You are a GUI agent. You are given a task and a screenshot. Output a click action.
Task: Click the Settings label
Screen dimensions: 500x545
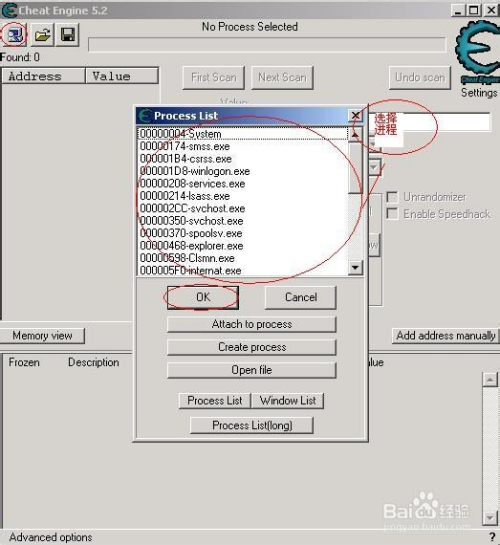pyautogui.click(x=479, y=93)
